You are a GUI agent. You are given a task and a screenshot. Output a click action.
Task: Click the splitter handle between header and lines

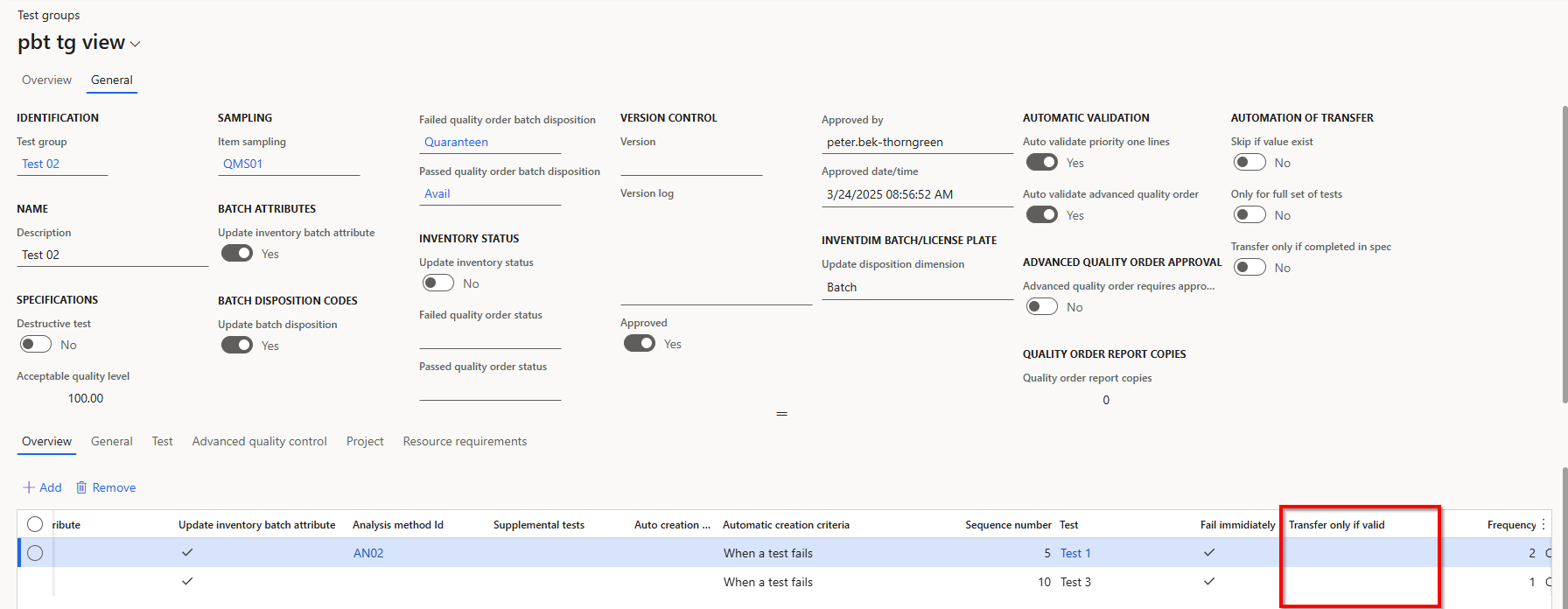click(x=781, y=414)
